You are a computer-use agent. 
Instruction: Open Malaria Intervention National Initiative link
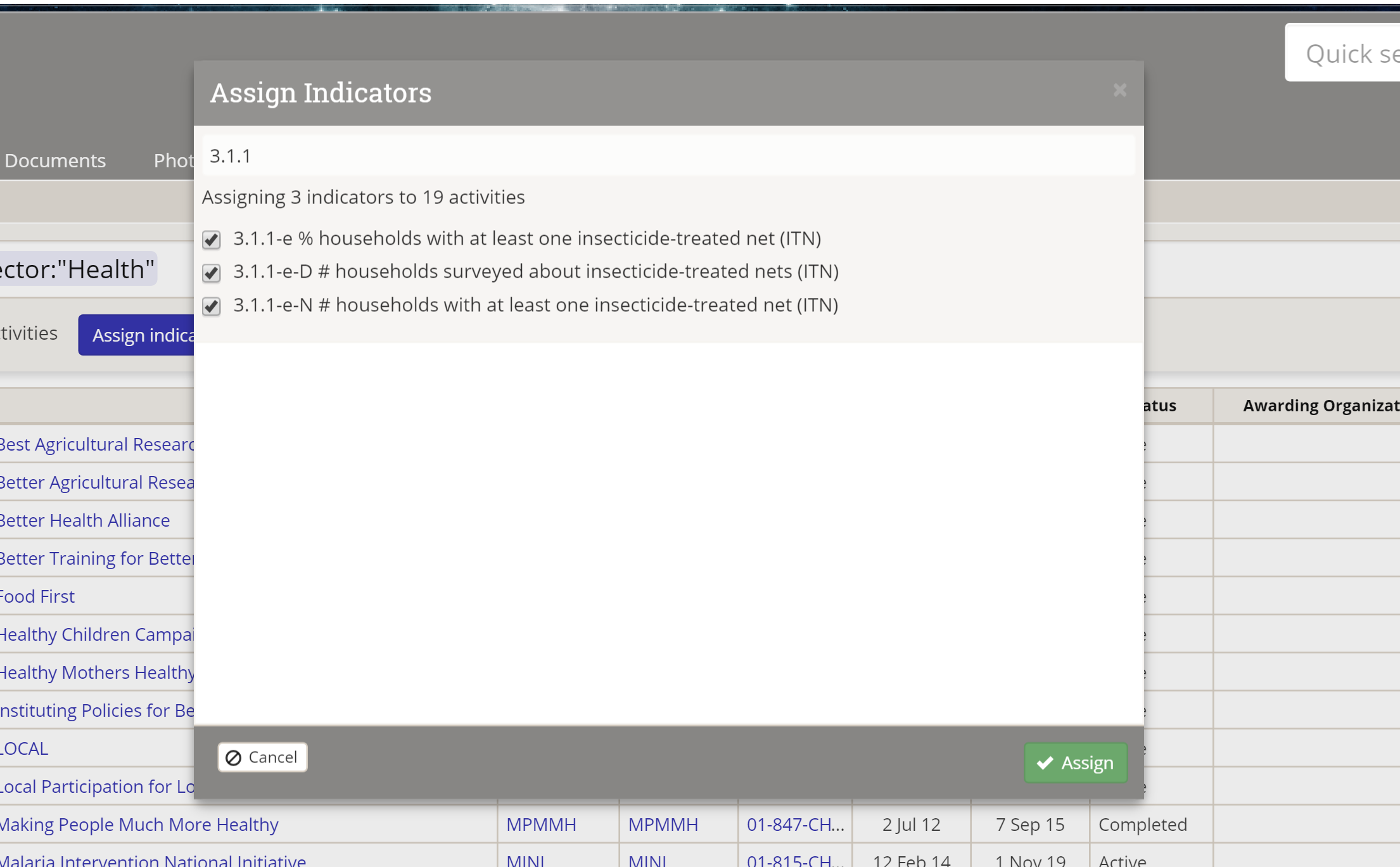[153, 860]
